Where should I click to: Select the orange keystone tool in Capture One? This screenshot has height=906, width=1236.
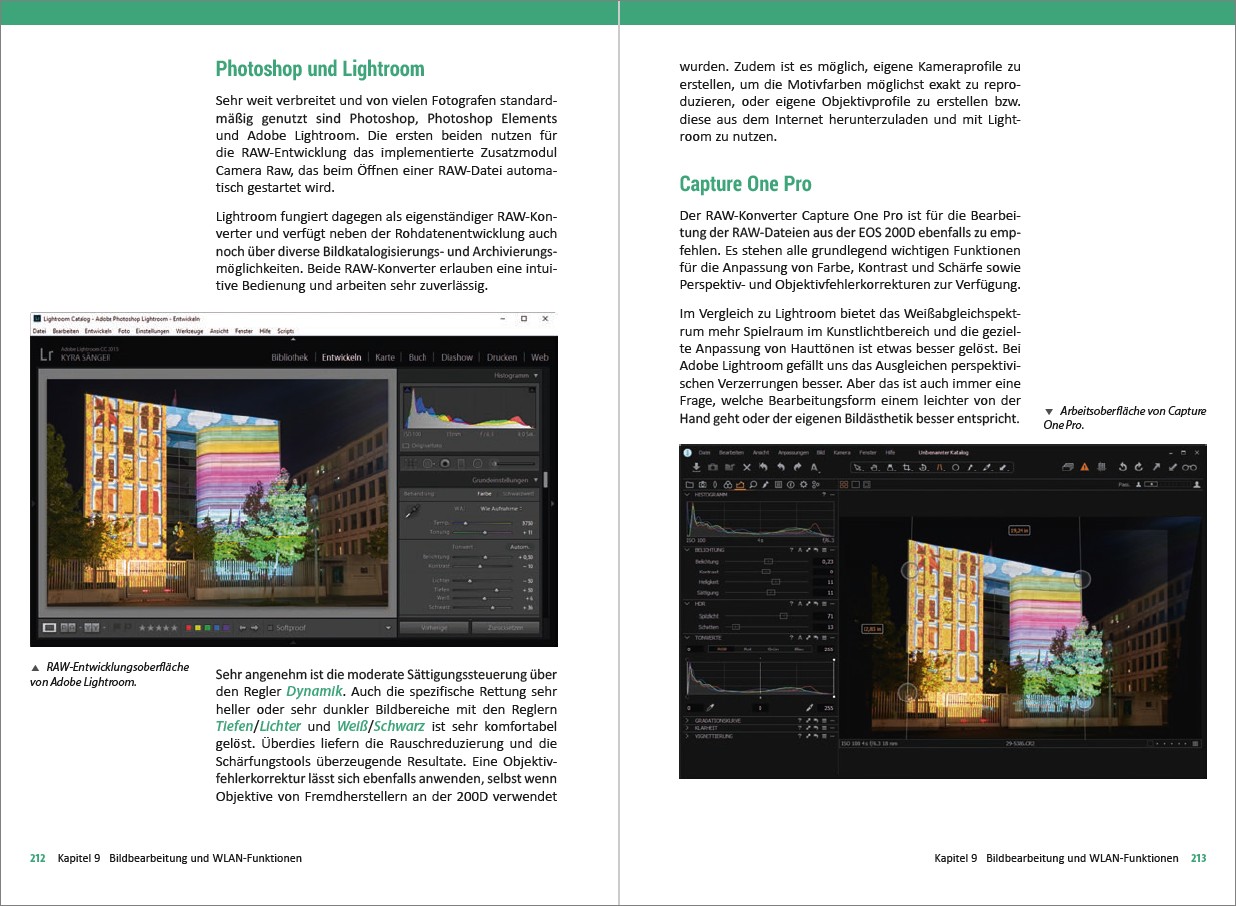[940, 467]
